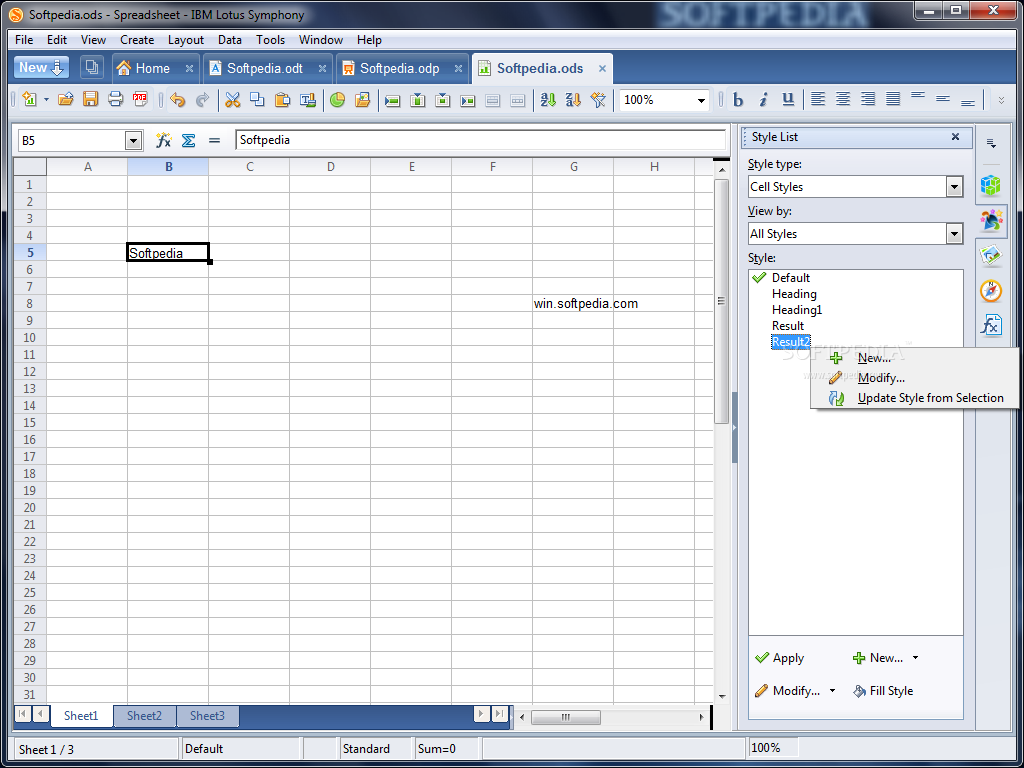Click the vertical scrollbar down arrow
This screenshot has height=768, width=1024.
[722, 696]
